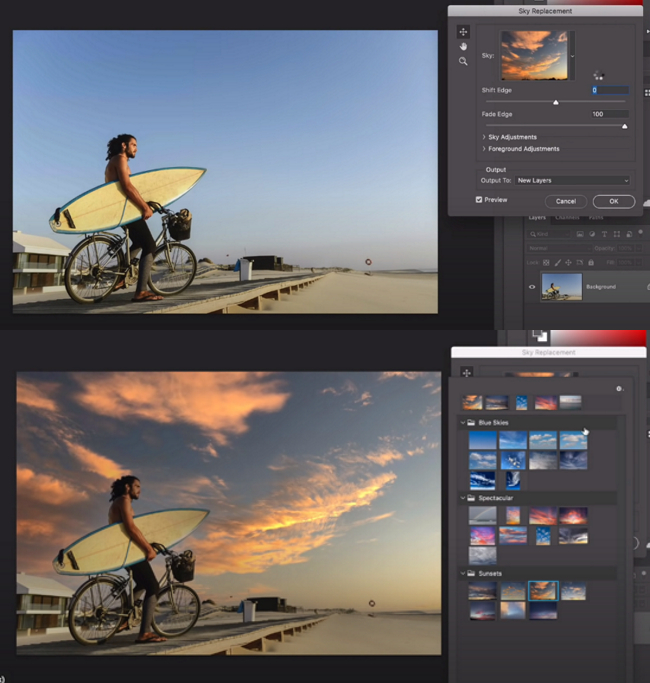The width and height of the screenshot is (650, 683).
Task: Click the type layer filter T icon
Action: pyautogui.click(x=604, y=234)
